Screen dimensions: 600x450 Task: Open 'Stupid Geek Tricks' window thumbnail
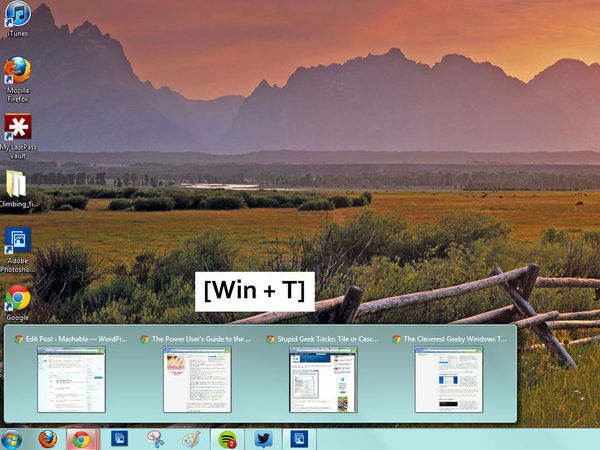pos(323,380)
